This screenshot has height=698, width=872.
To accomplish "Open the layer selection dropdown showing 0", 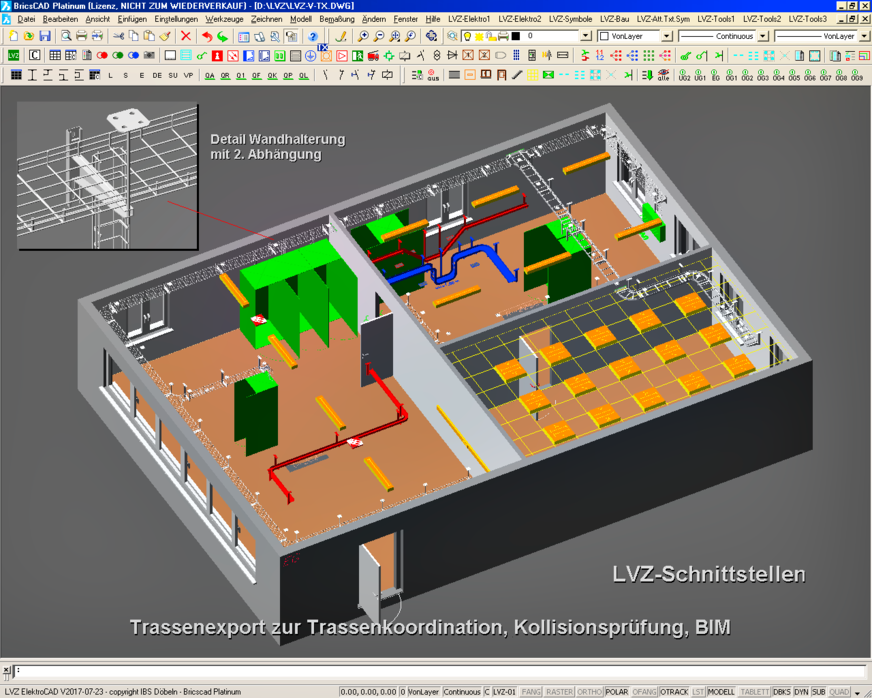I will click(x=585, y=37).
